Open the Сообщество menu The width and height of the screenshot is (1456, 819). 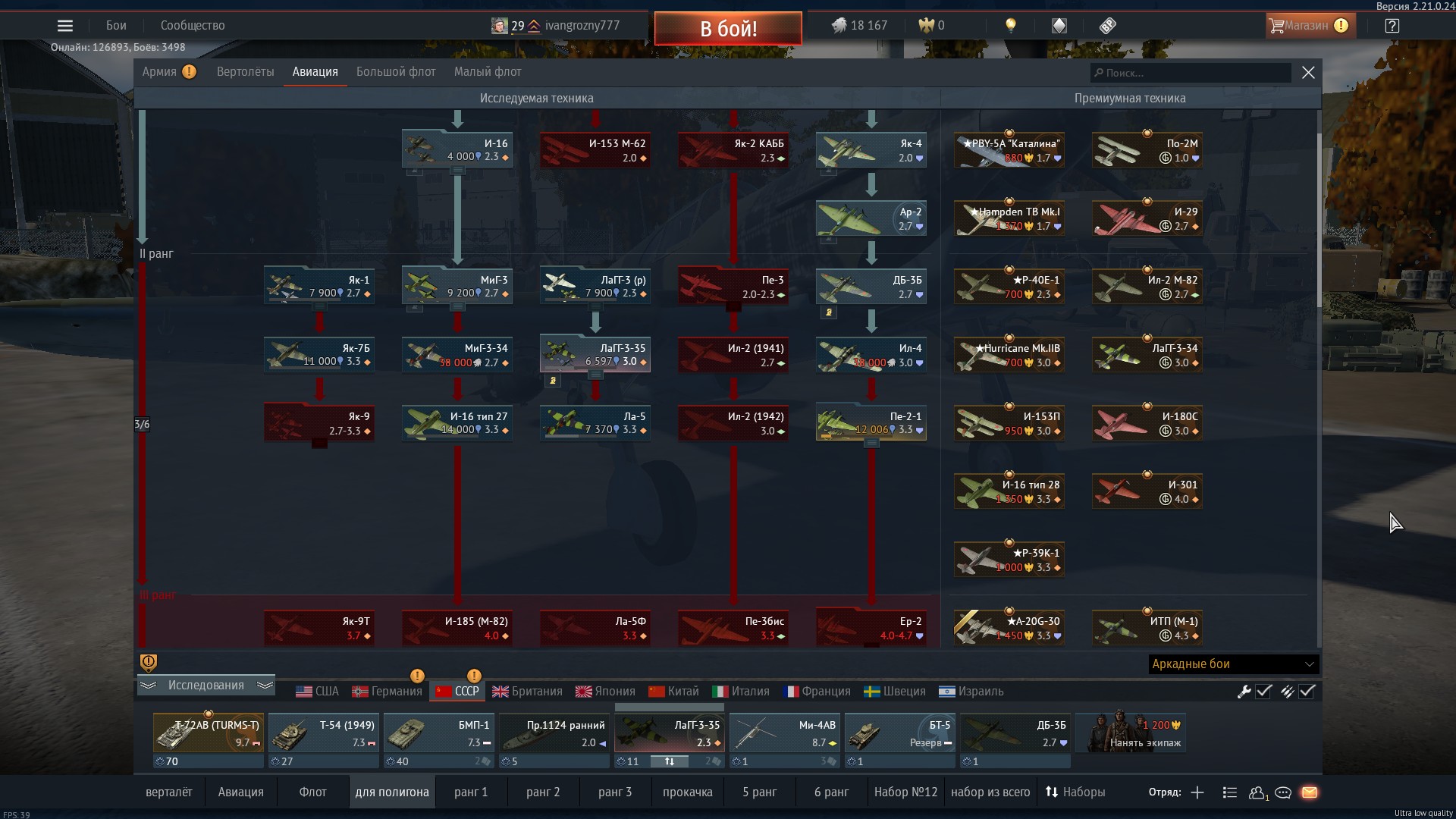click(x=193, y=26)
